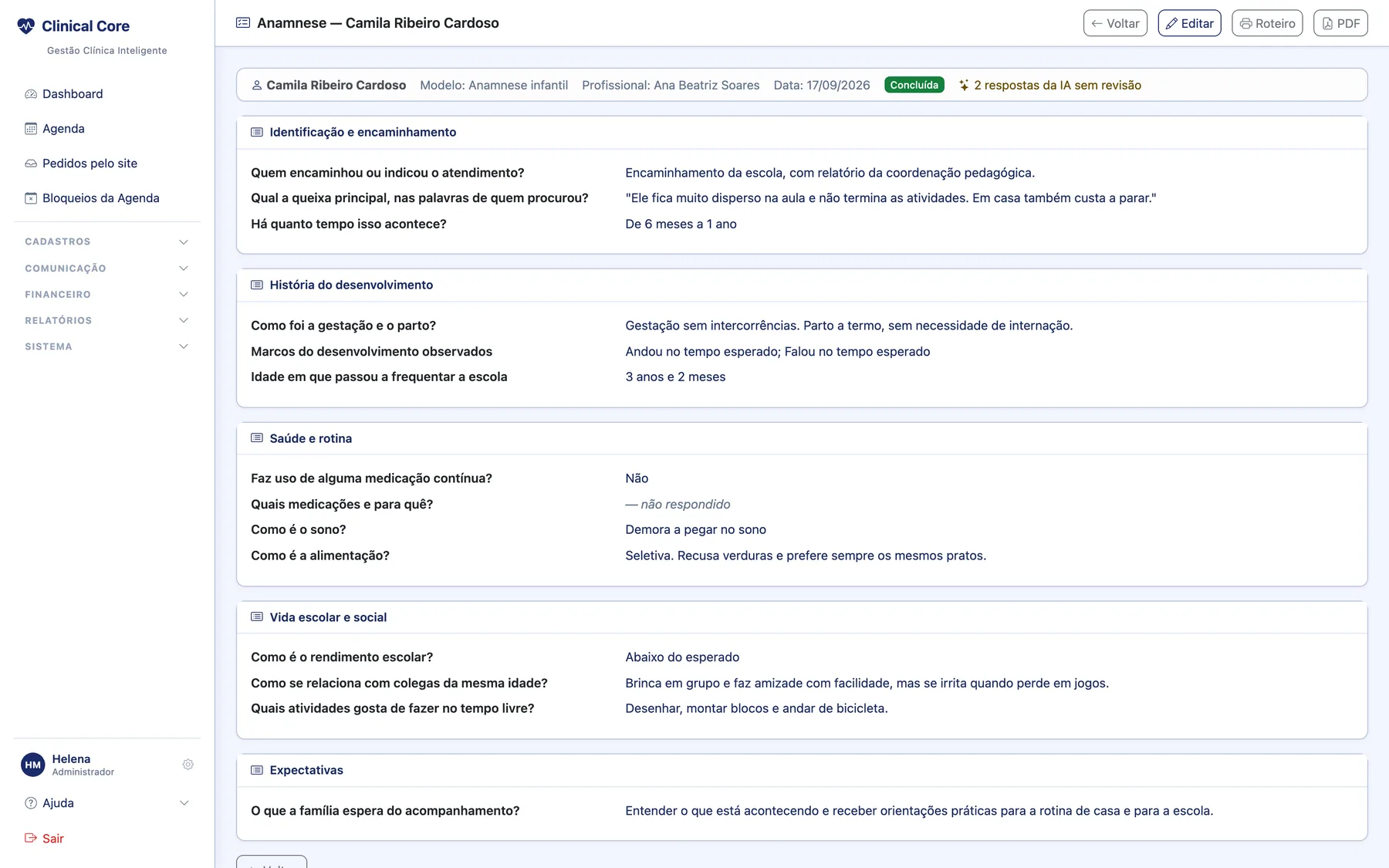This screenshot has width=1389, height=868.
Task: Click the Editar button
Action: (1189, 23)
